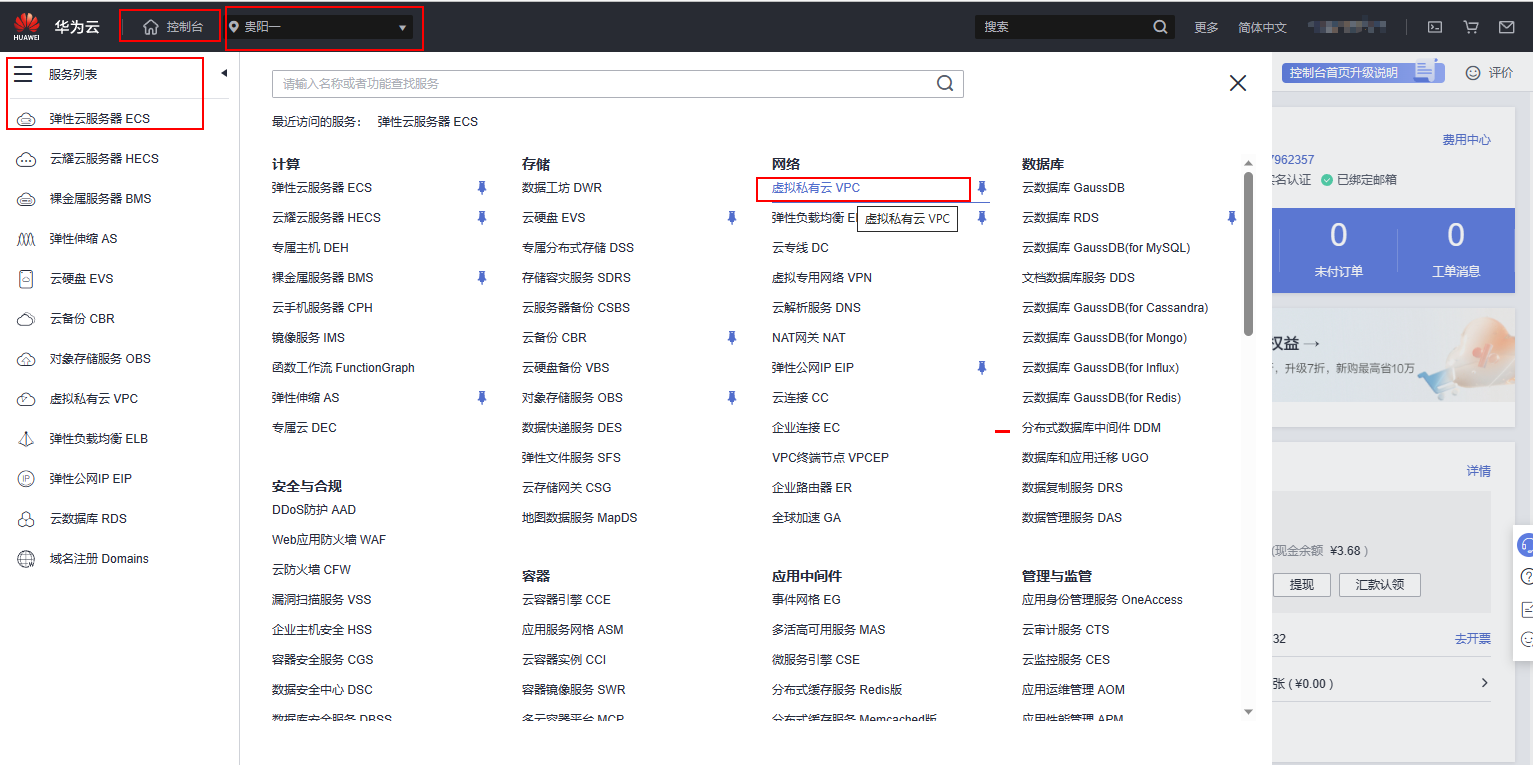Select 弹性负载均衡 ELB in the left sidebar
This screenshot has width=1533, height=765.
[x=99, y=439]
